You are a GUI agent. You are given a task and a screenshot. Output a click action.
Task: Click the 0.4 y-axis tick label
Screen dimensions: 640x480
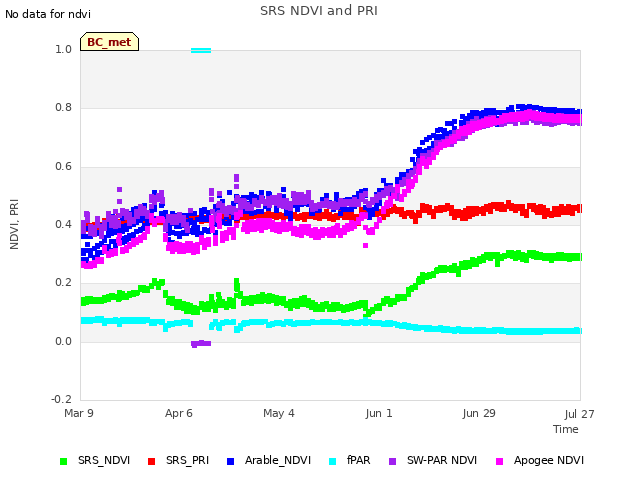[x=63, y=224]
